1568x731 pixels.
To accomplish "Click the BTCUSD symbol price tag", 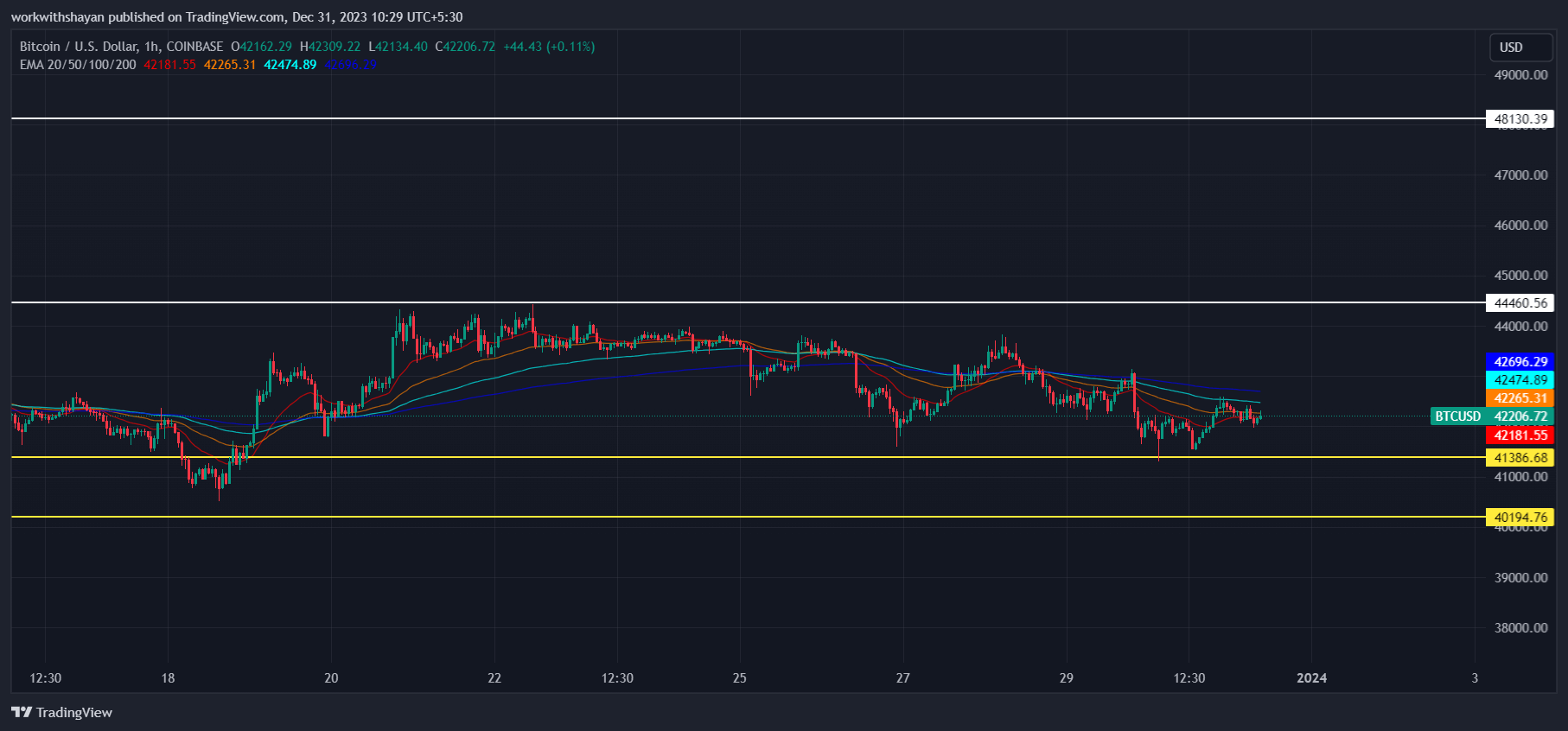I will pos(1458,416).
